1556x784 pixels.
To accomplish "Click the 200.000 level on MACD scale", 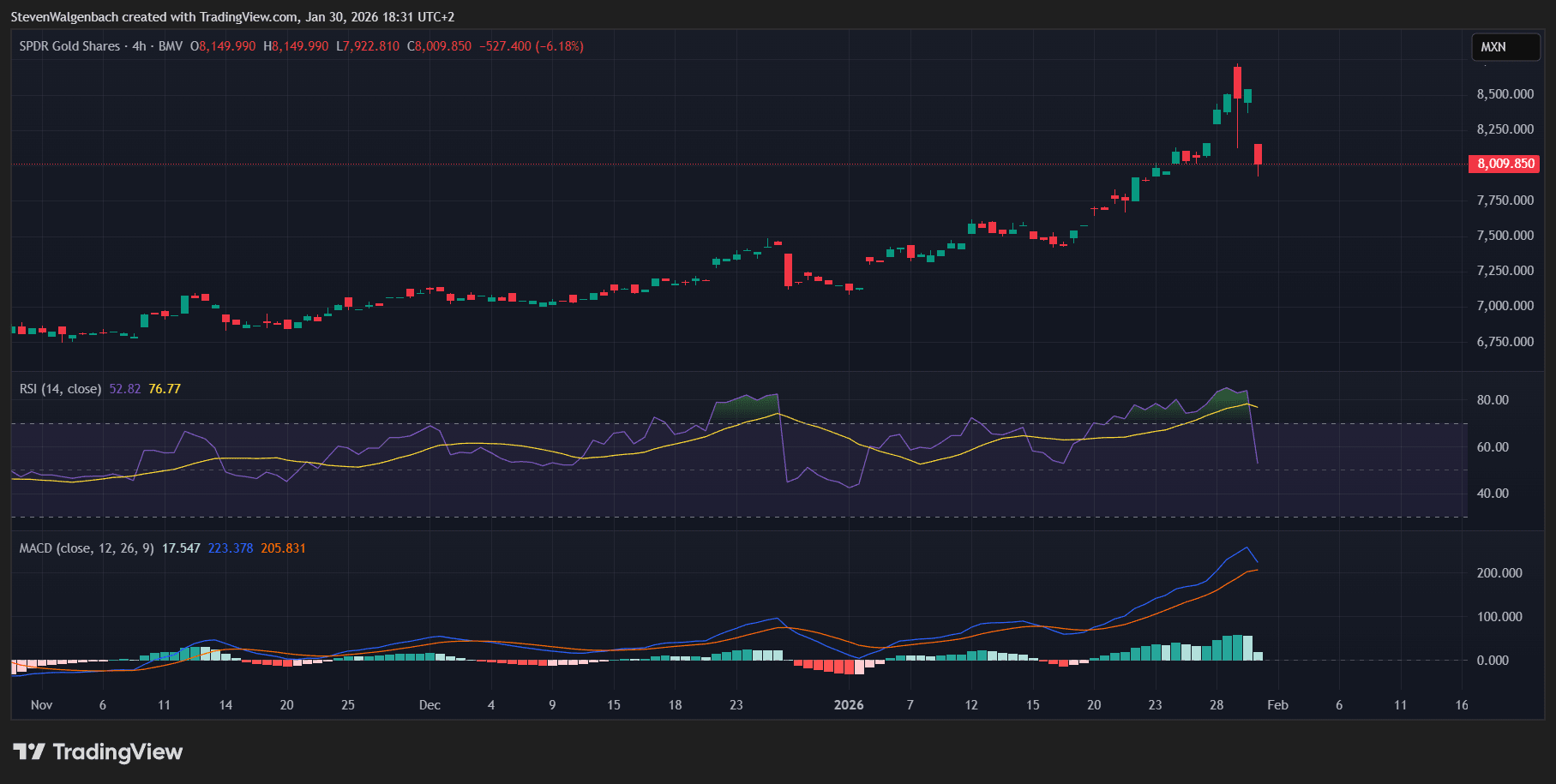I will point(1499,573).
